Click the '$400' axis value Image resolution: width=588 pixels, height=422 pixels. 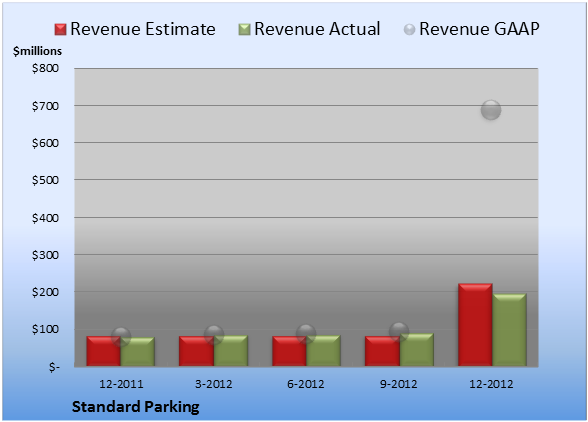tap(45, 218)
